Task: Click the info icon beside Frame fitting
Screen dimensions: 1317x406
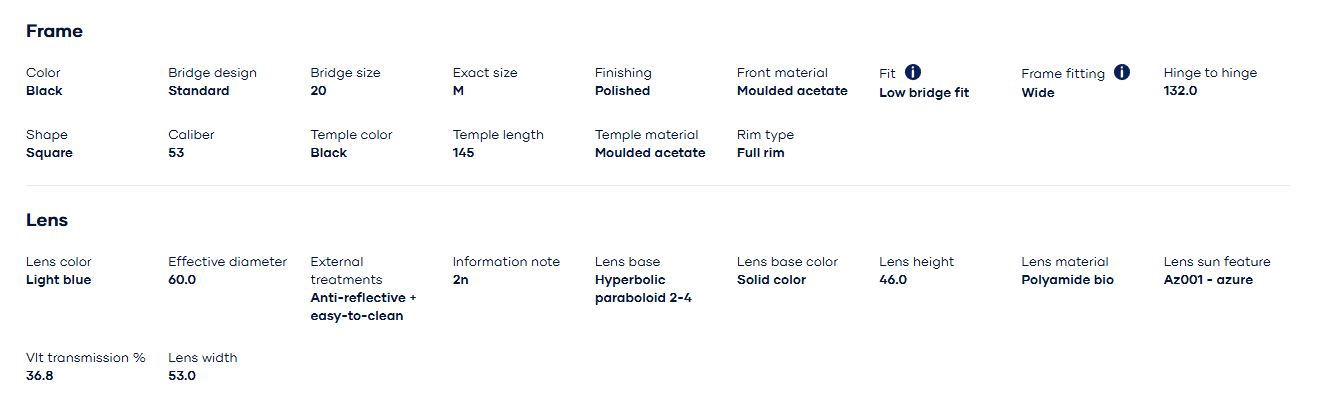Action: pyautogui.click(x=1122, y=72)
